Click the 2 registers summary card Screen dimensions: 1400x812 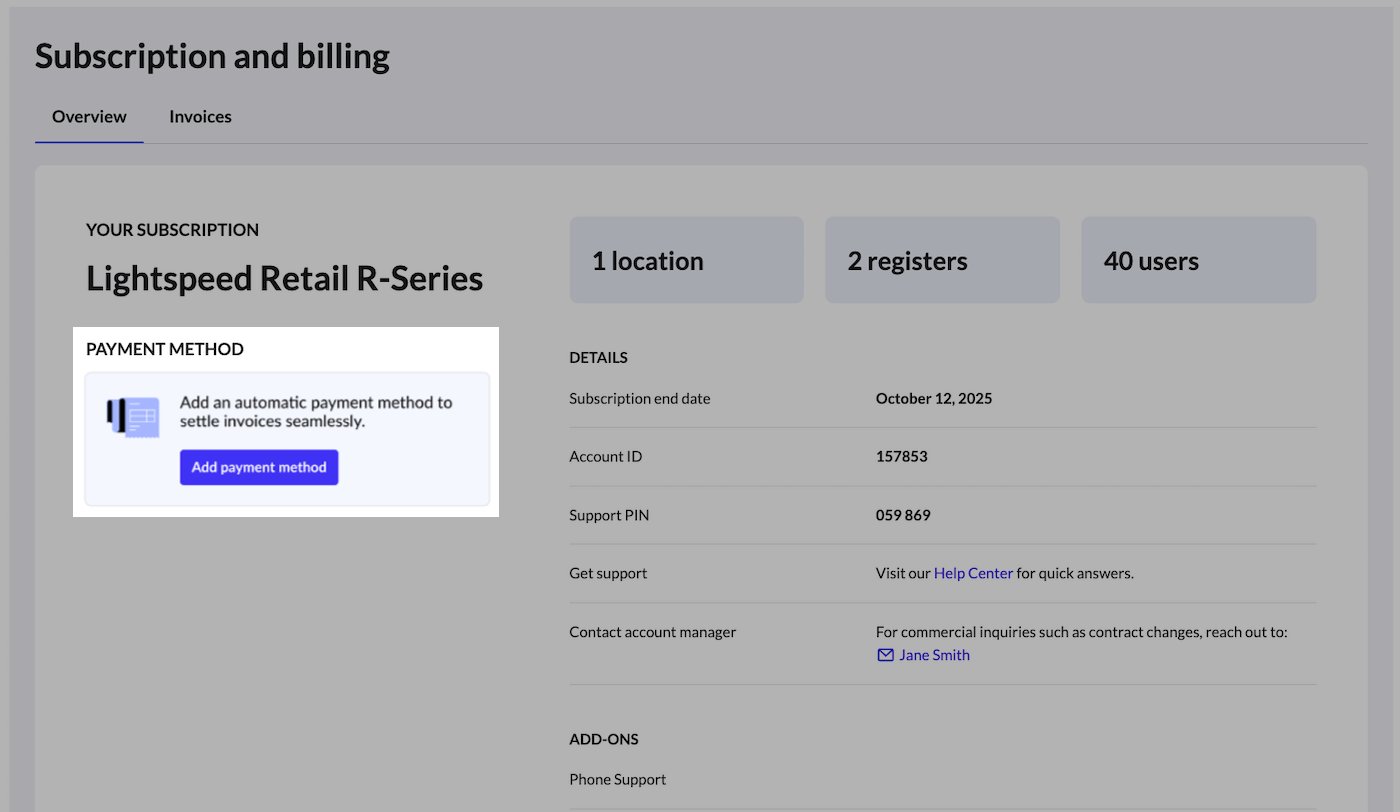[941, 260]
